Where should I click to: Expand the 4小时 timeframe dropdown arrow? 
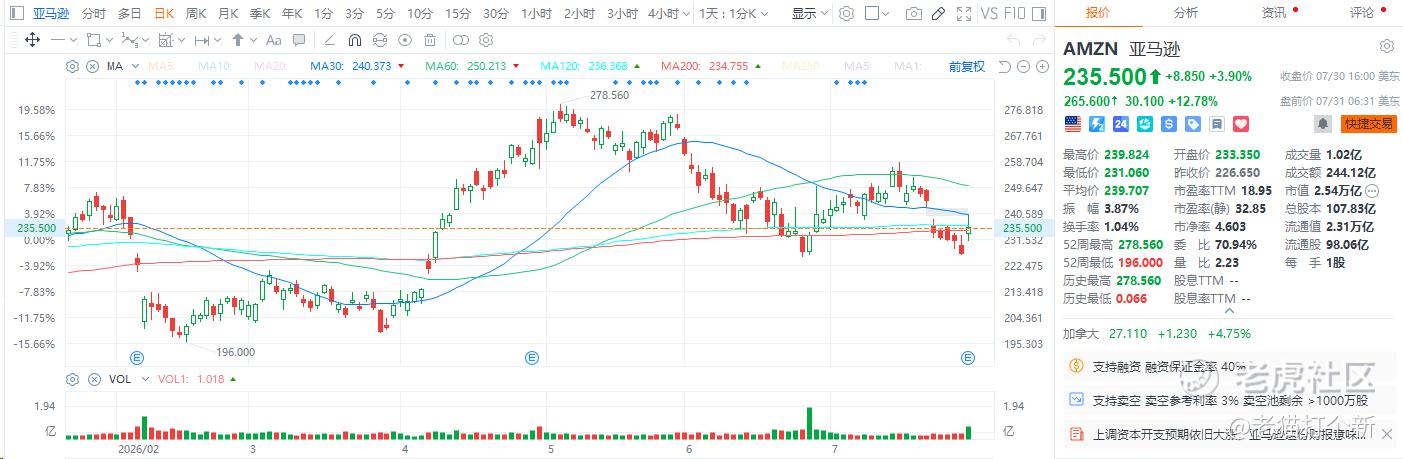685,14
